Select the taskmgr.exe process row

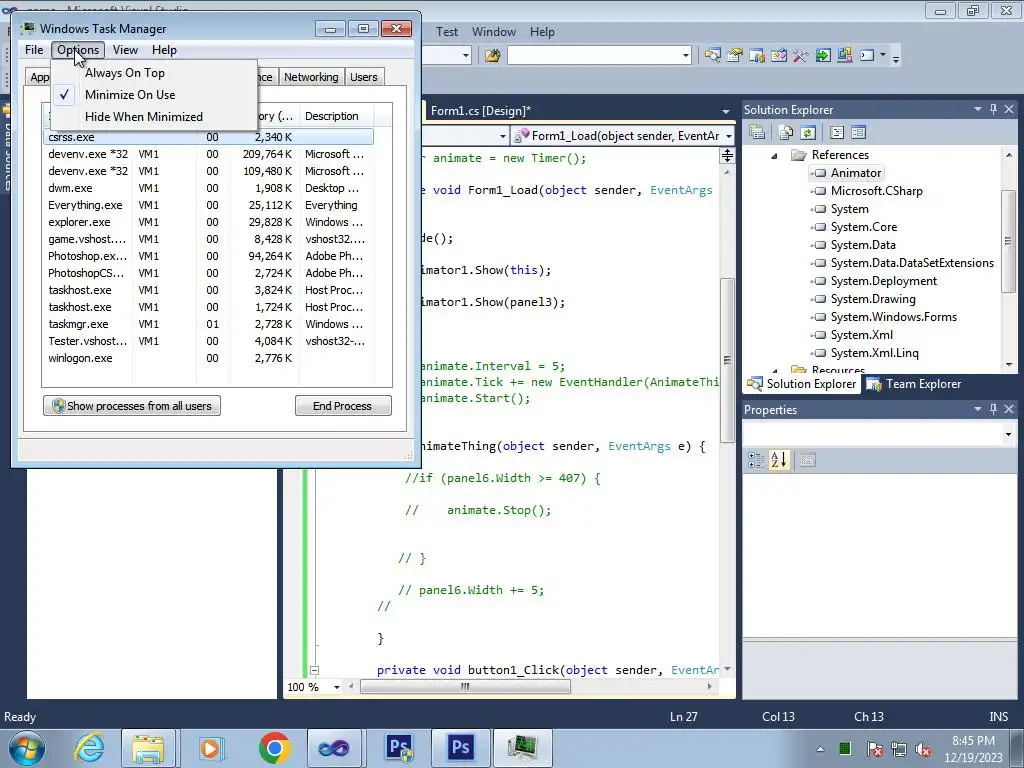click(x=209, y=324)
